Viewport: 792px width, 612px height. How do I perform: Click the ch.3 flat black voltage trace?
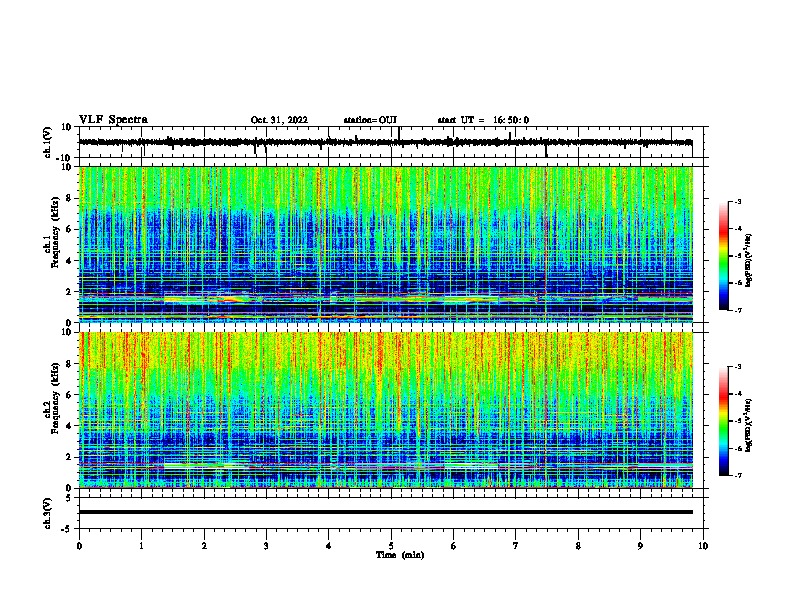(x=386, y=512)
